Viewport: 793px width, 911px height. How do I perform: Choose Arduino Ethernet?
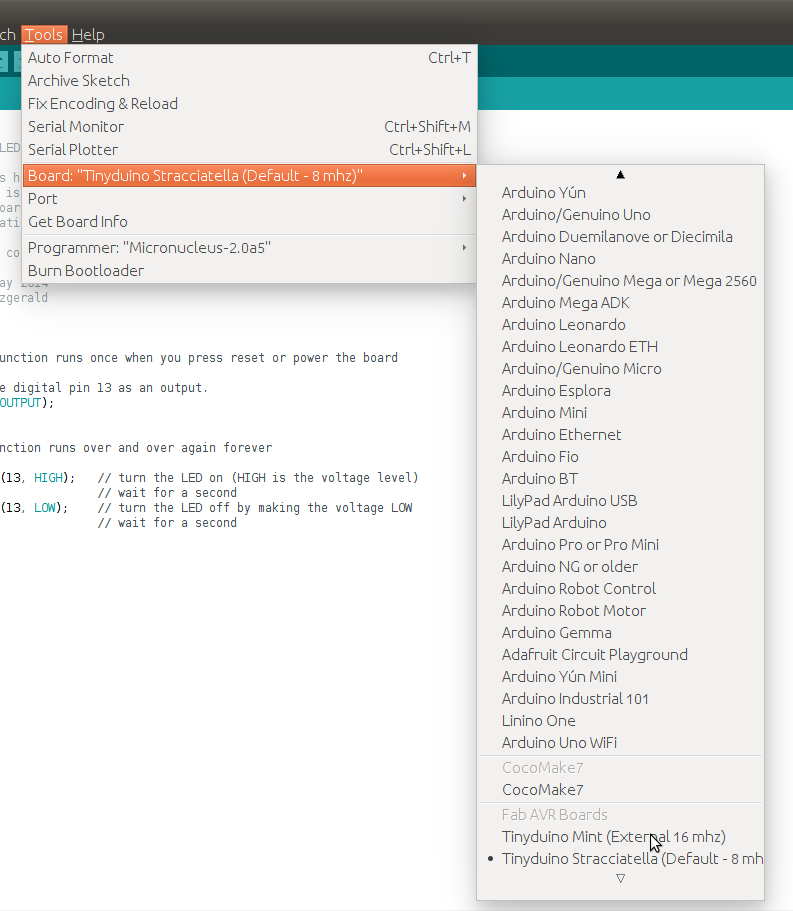point(620,435)
